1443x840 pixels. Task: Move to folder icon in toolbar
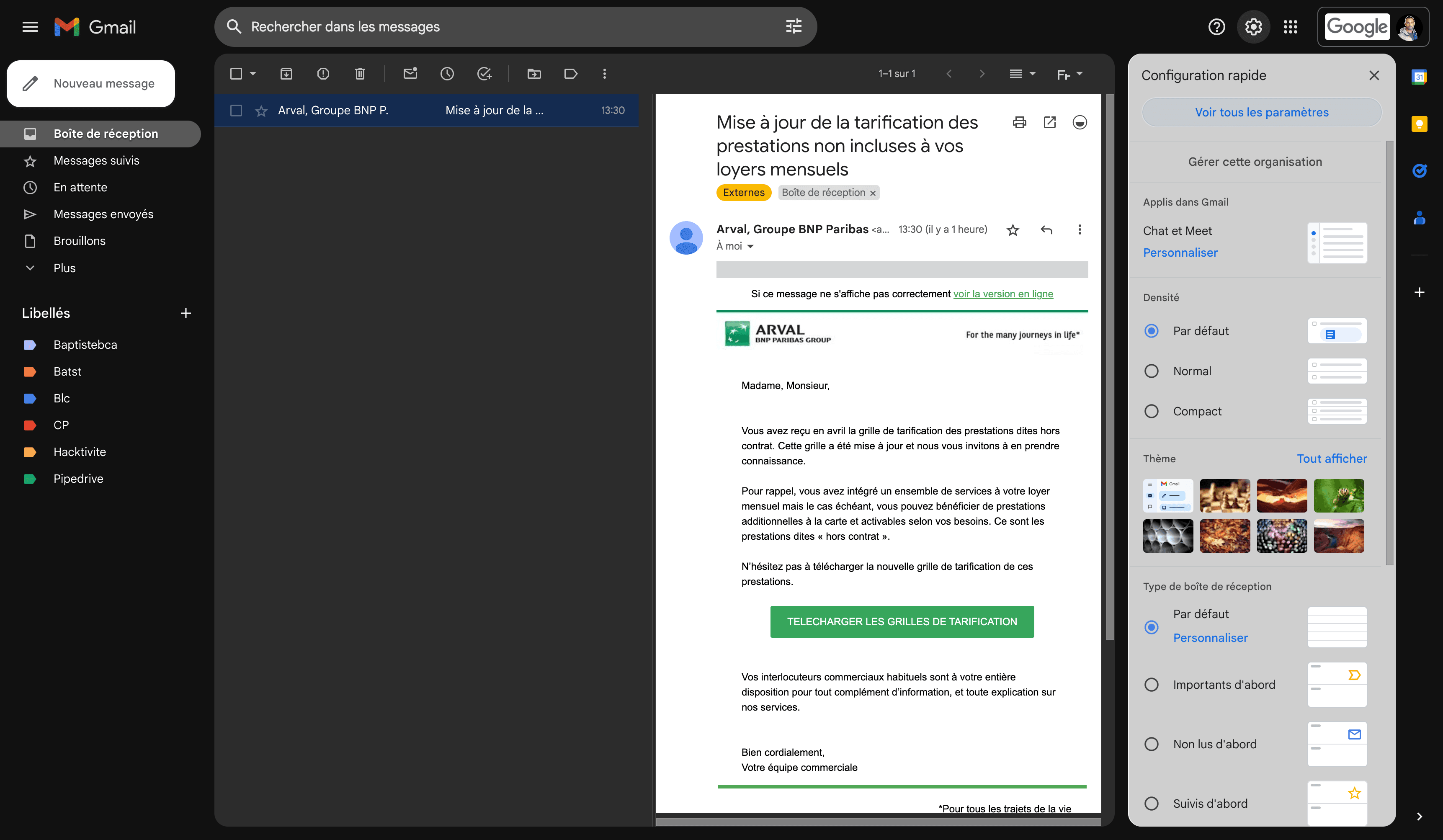click(x=533, y=74)
